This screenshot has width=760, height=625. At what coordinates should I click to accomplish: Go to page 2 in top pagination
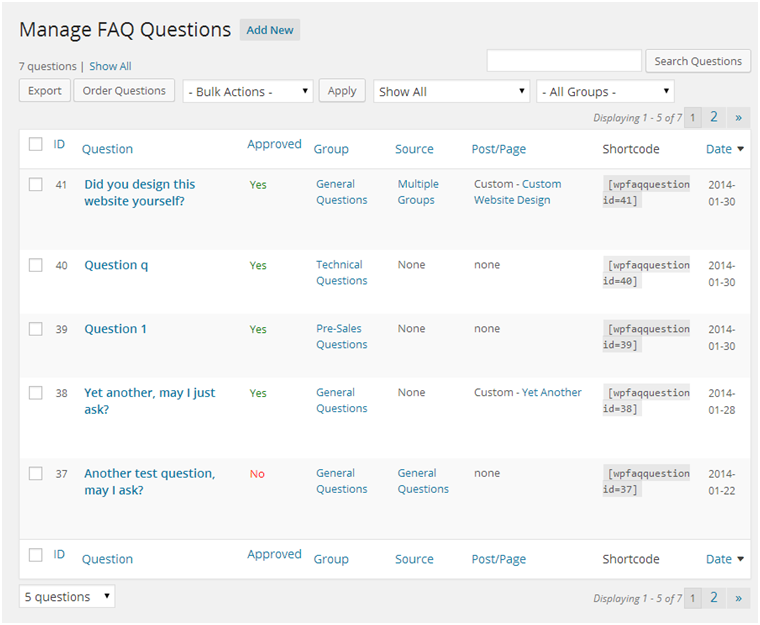coord(713,117)
